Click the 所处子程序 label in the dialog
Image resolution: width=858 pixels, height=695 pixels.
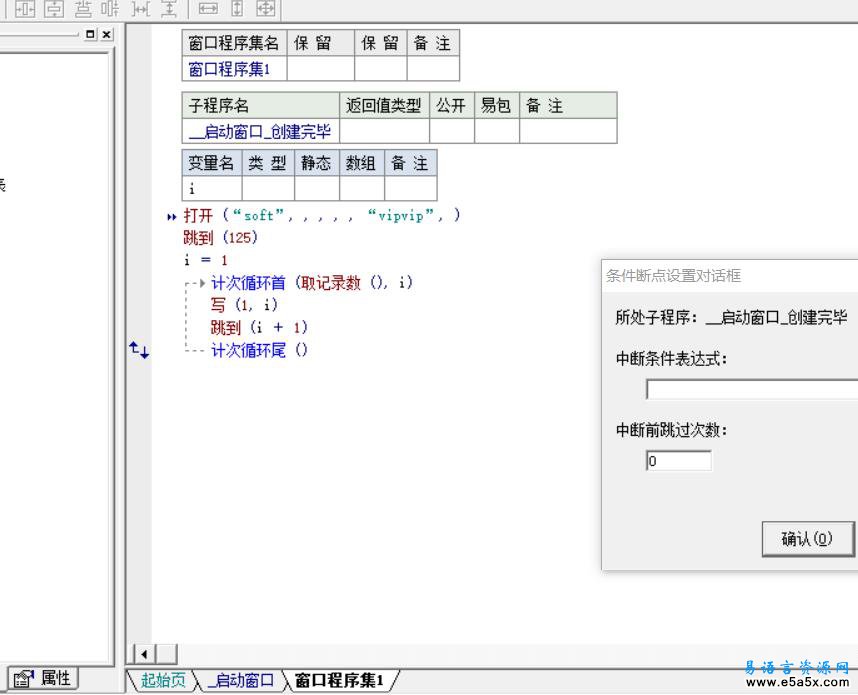(656, 317)
